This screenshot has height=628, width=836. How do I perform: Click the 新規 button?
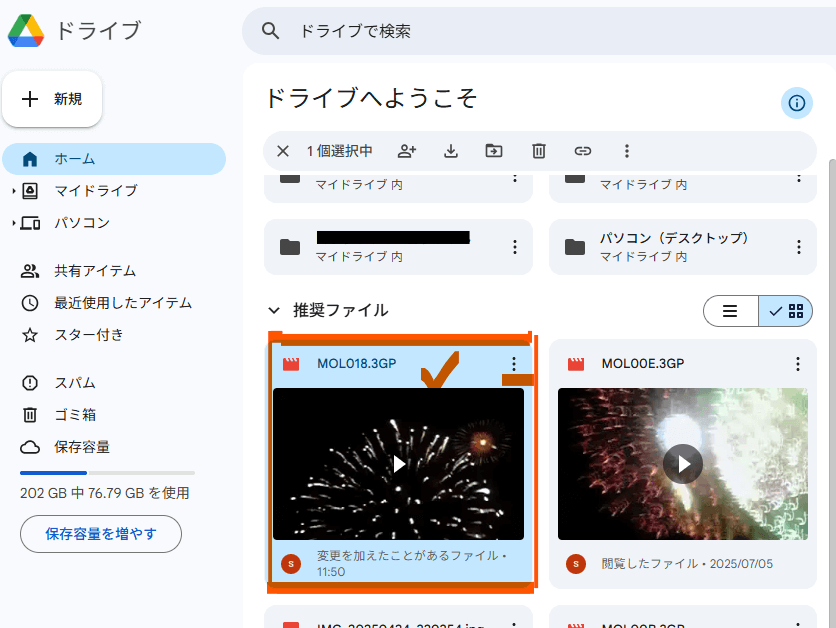(52, 99)
